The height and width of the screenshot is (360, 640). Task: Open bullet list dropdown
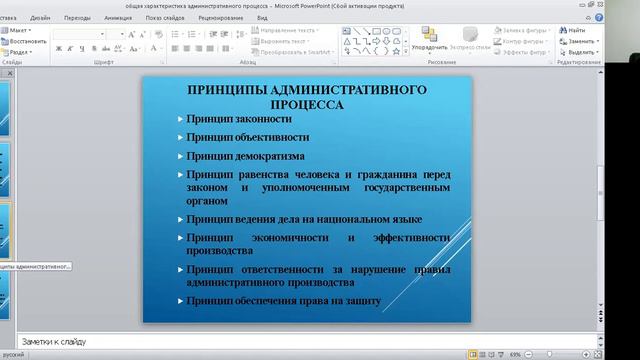(182, 34)
